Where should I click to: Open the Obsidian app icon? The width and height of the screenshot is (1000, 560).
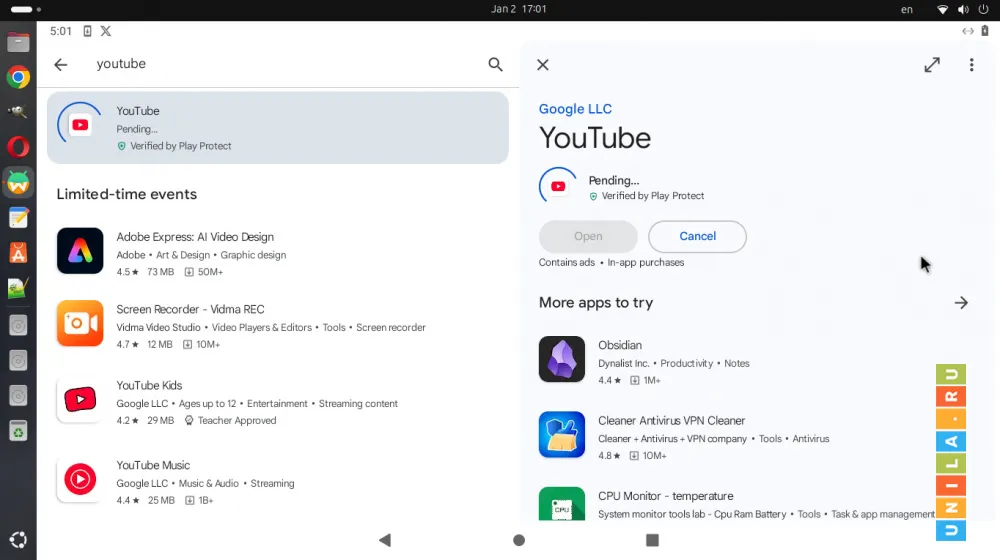coord(562,359)
